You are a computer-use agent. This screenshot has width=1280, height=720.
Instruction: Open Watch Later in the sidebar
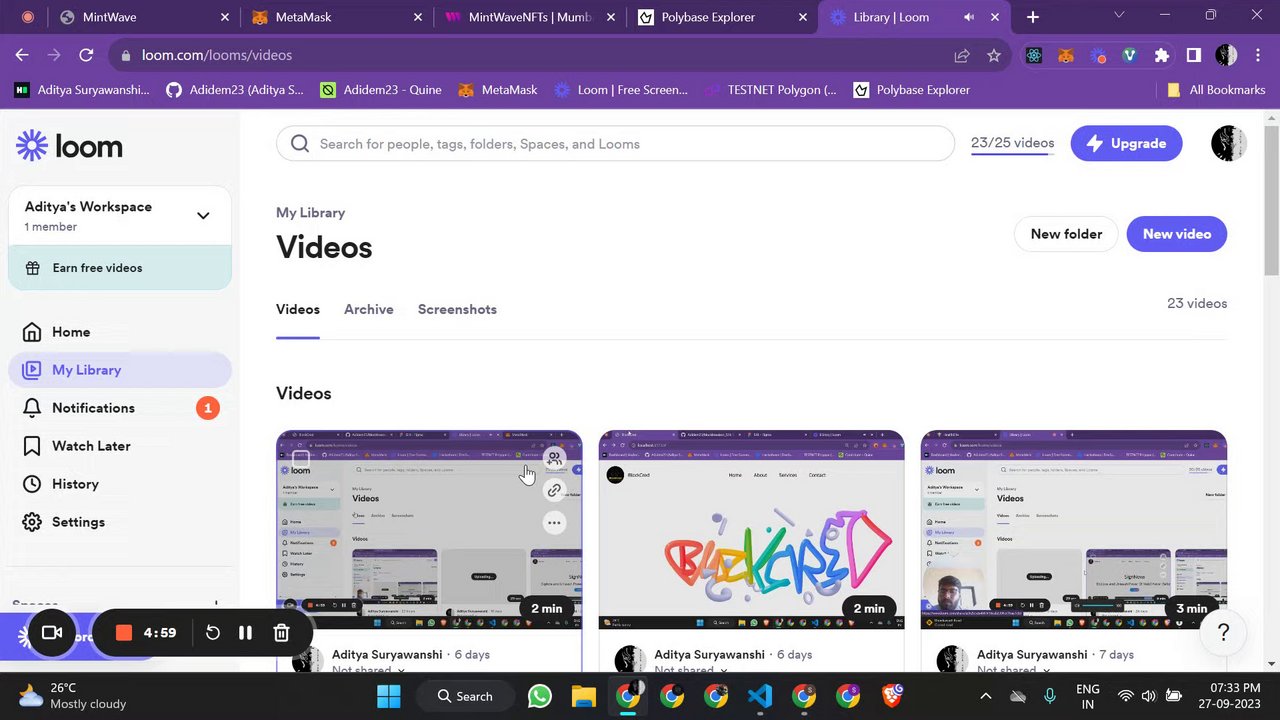click(120, 446)
